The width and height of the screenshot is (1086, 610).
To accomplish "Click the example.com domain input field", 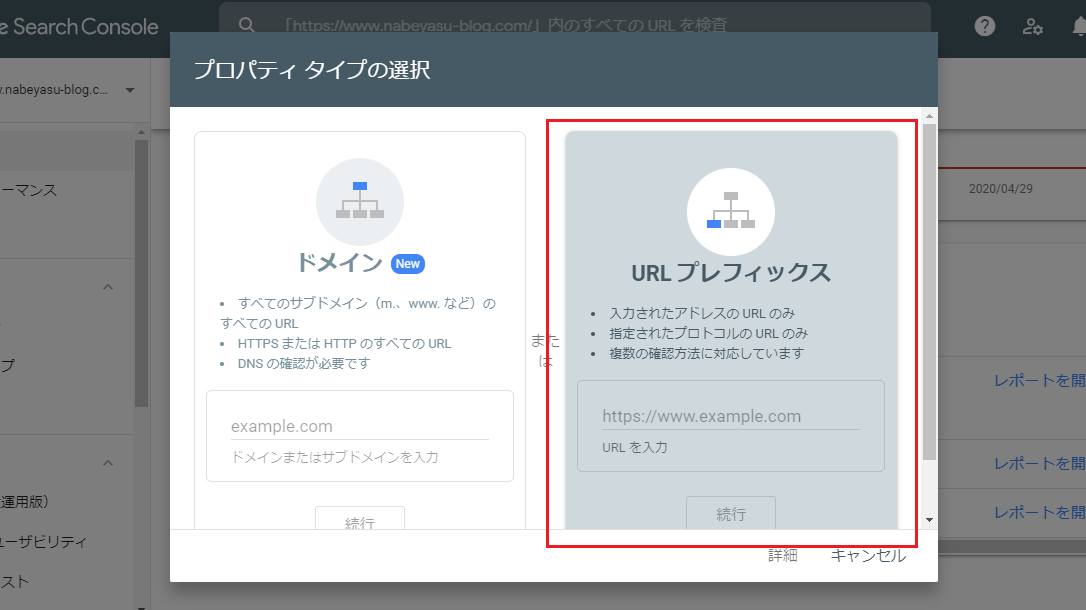I will click(359, 427).
